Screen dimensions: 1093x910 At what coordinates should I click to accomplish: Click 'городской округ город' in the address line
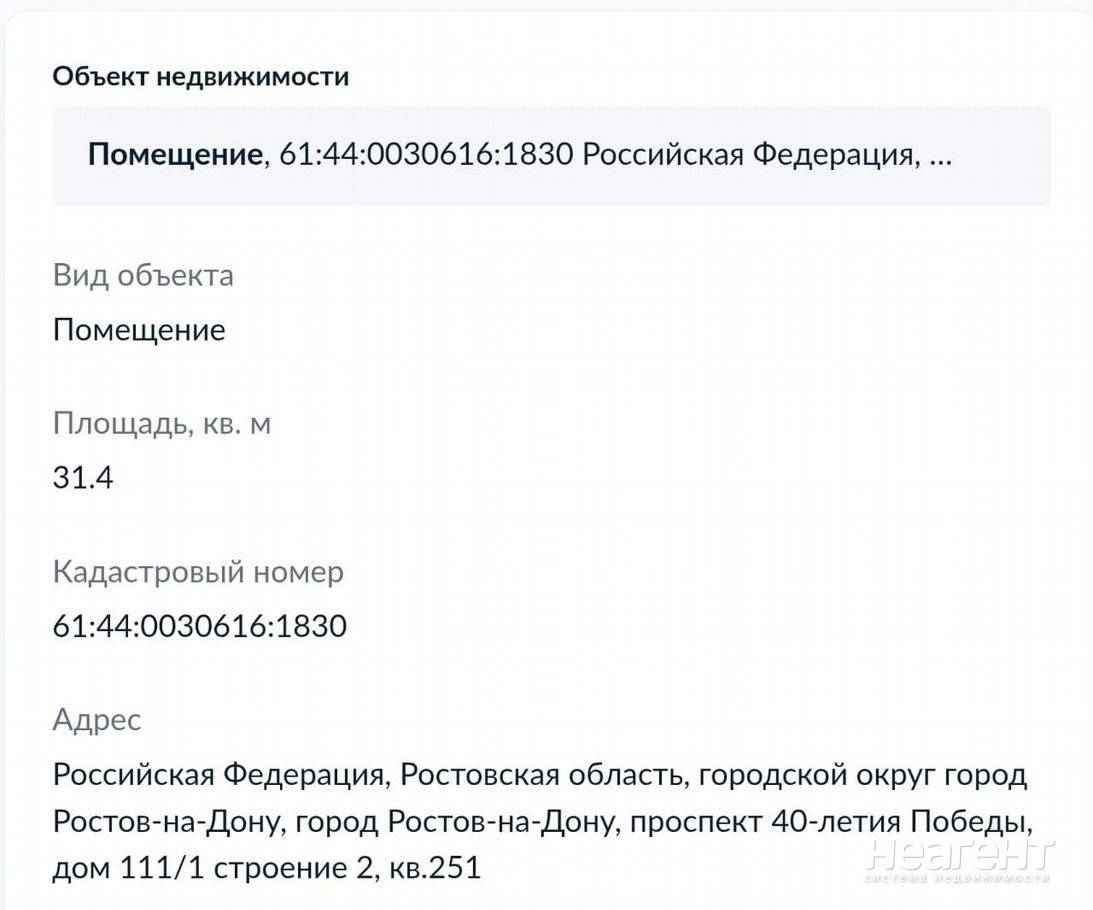(x=862, y=775)
